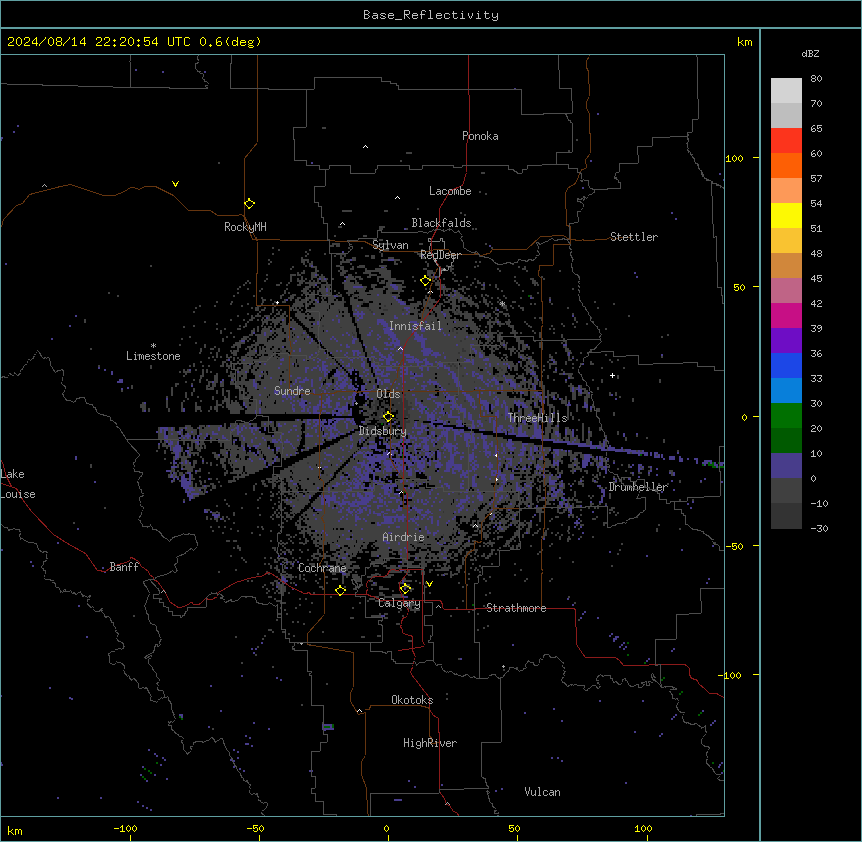Click the yellow V marker northeast of Calgary
The width and height of the screenshot is (862, 842).
429,584
